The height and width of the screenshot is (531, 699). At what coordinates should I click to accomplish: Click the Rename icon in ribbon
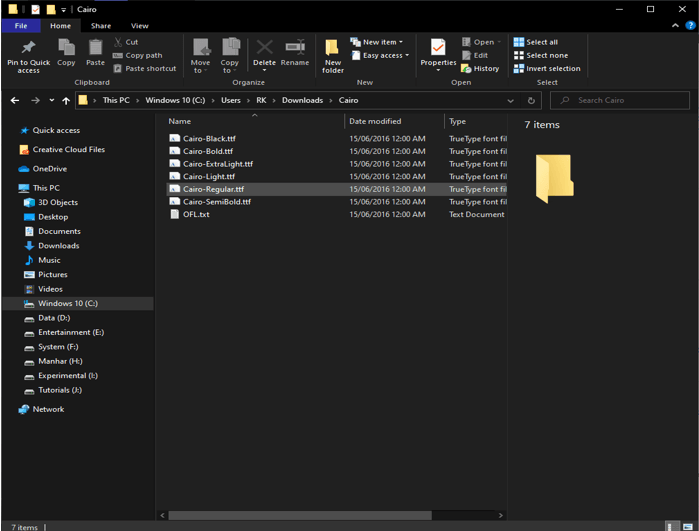295,47
